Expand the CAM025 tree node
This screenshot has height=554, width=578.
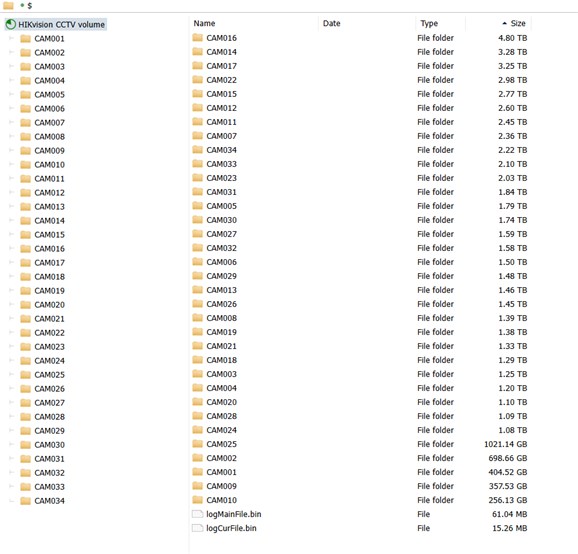[x=11, y=374]
